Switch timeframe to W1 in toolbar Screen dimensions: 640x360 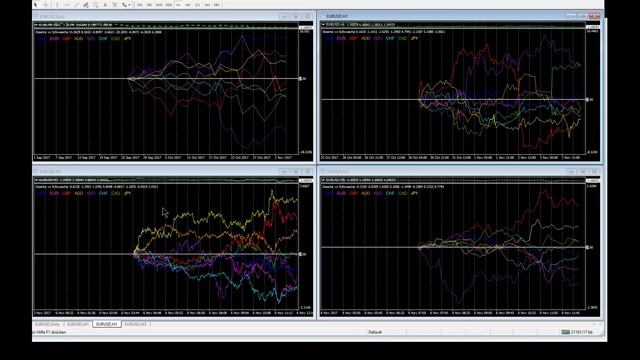(x=207, y=5)
